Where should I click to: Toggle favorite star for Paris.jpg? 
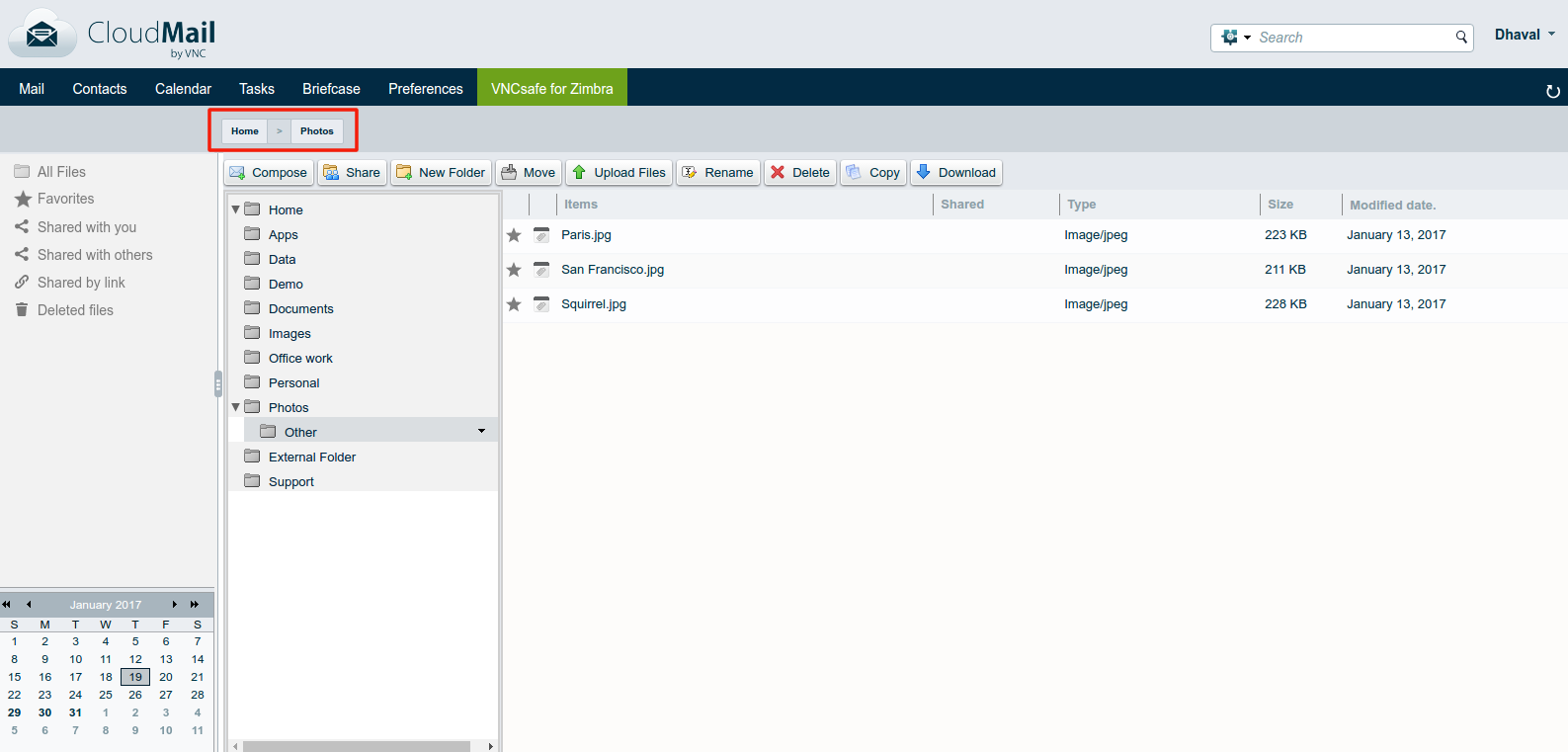pos(514,235)
